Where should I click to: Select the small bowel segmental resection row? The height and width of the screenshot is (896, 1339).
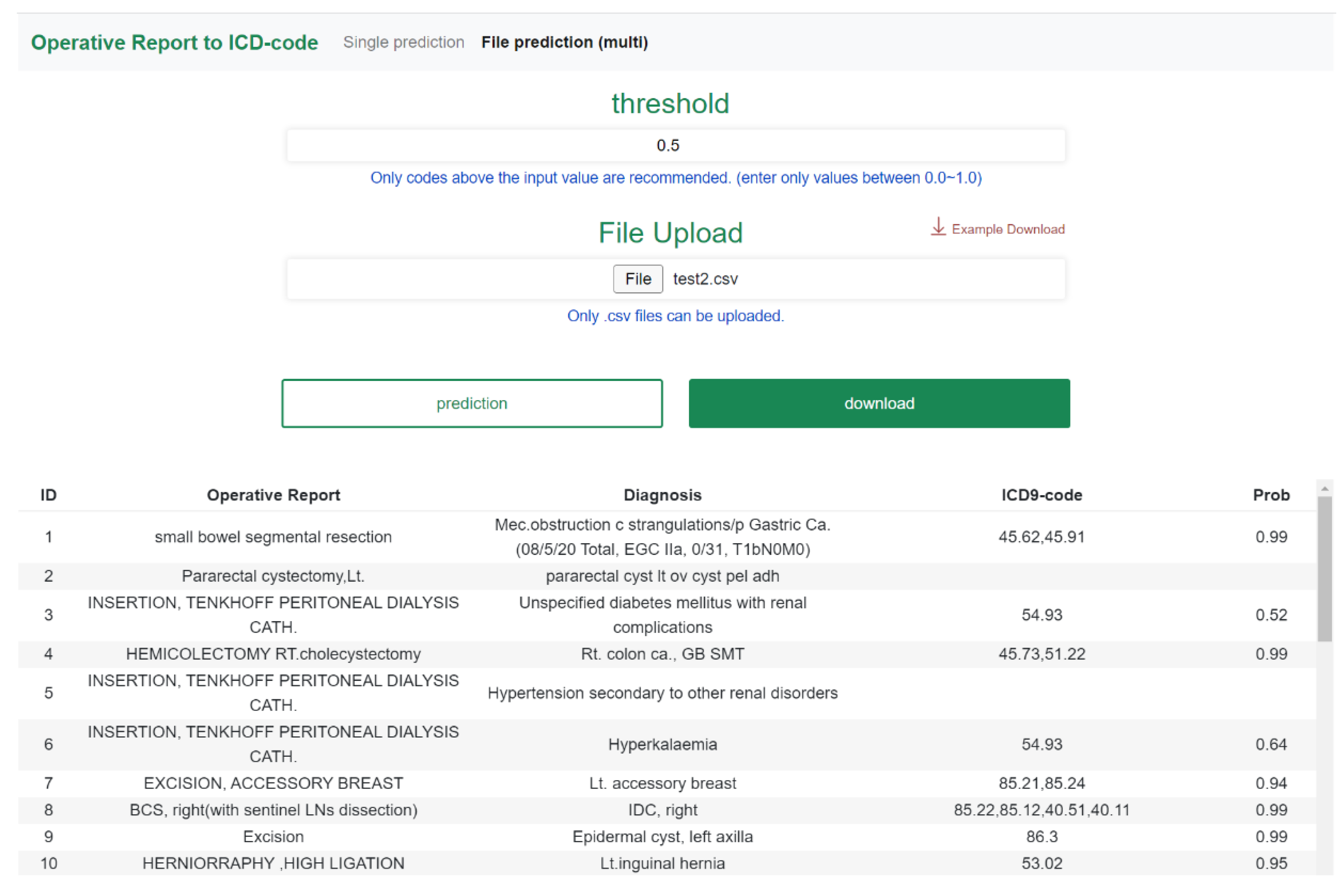point(273,537)
